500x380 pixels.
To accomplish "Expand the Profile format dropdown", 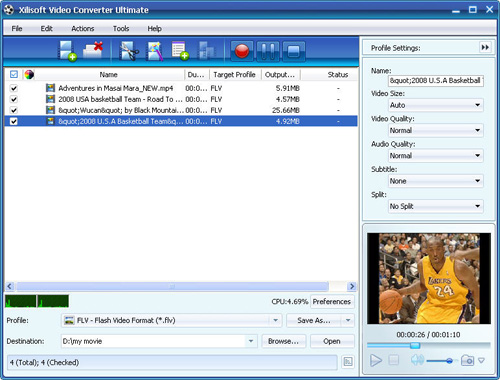I will click(275, 320).
